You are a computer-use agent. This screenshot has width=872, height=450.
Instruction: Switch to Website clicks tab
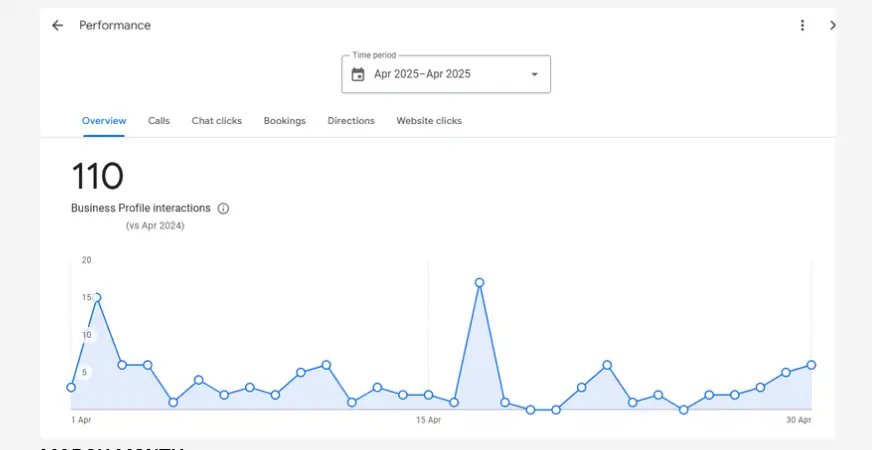[x=429, y=121]
